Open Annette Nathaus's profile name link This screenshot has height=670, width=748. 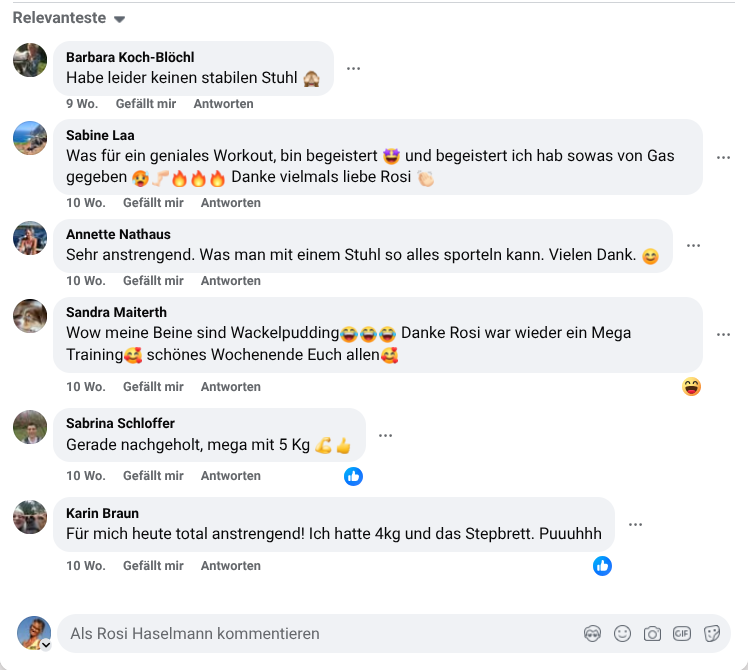click(x=118, y=234)
